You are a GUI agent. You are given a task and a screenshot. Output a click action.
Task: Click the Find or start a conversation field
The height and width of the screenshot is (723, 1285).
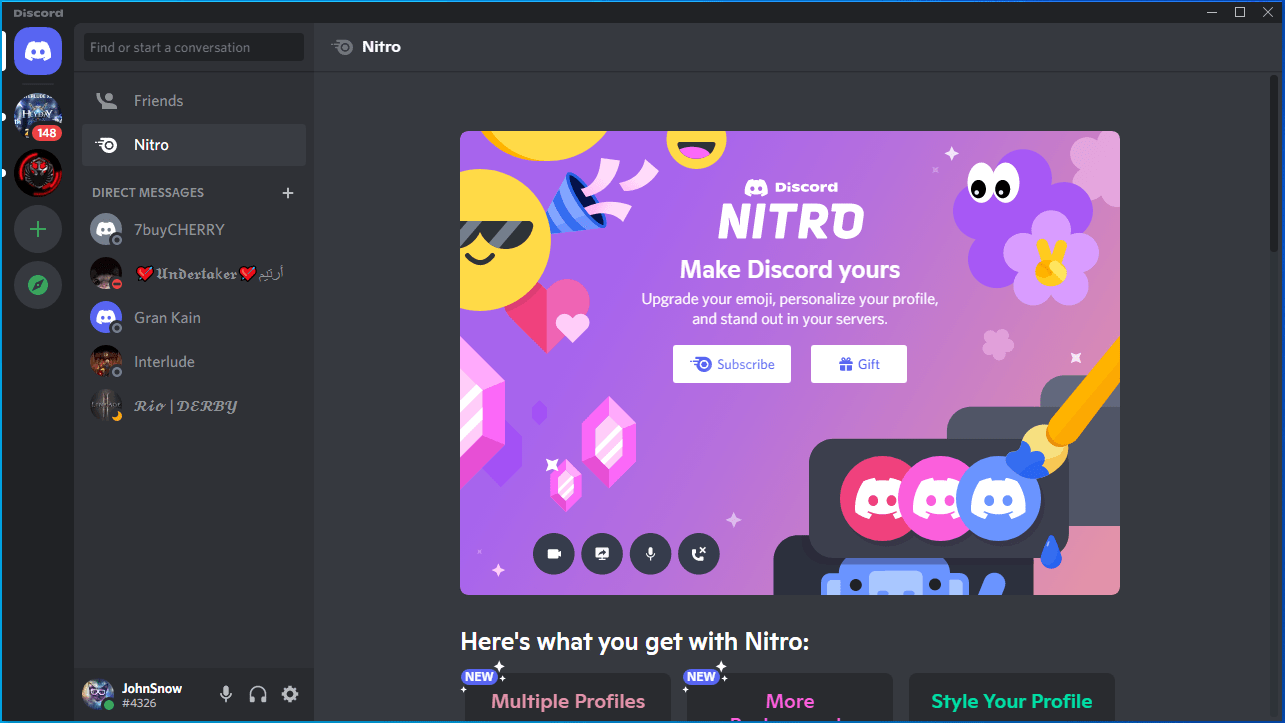pos(193,47)
